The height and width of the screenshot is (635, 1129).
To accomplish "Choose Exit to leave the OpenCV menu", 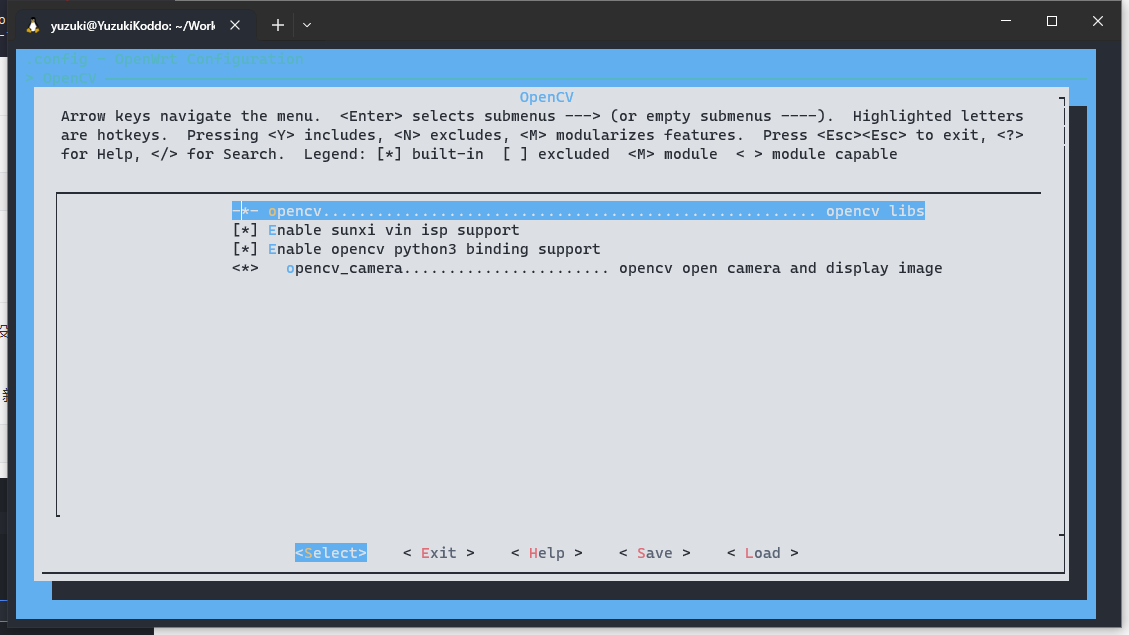I will click(x=438, y=552).
